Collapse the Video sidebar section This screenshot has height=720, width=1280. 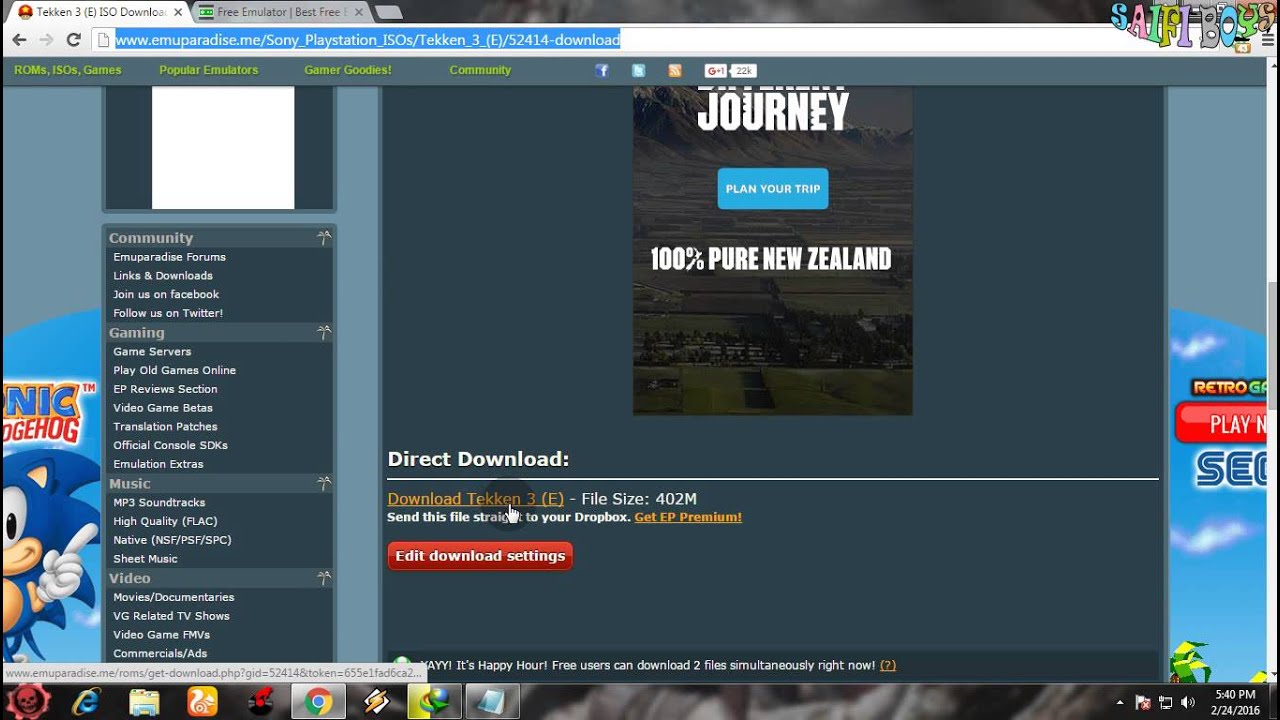tap(324, 578)
